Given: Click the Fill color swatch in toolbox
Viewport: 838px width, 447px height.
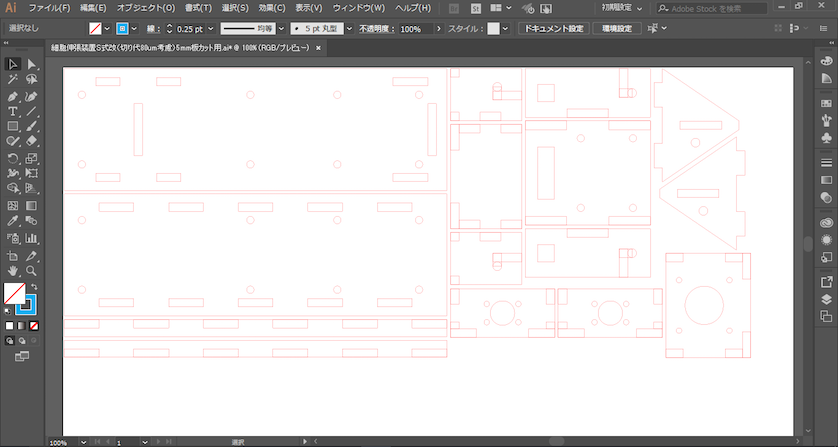Looking at the screenshot, I should [x=15, y=294].
